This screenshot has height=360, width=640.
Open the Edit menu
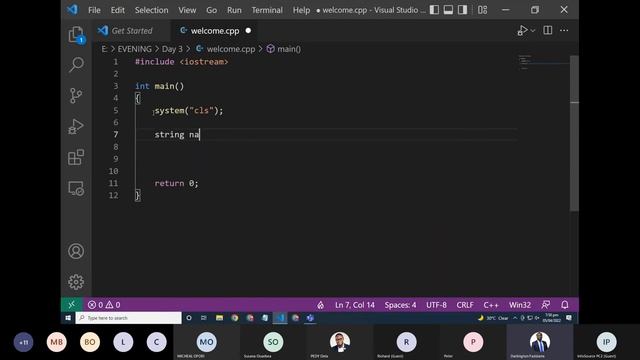coord(118,10)
